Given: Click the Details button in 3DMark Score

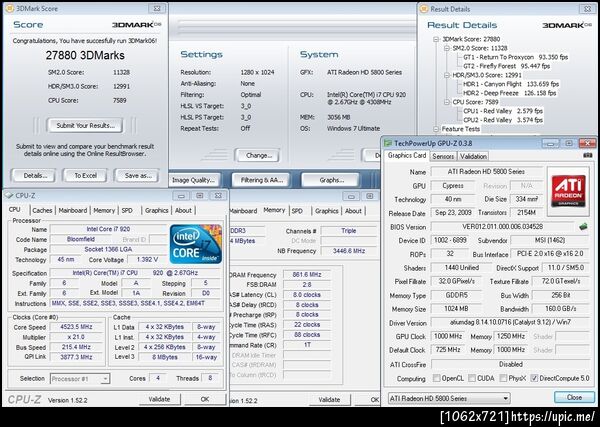Looking at the screenshot, I should pos(35,176).
